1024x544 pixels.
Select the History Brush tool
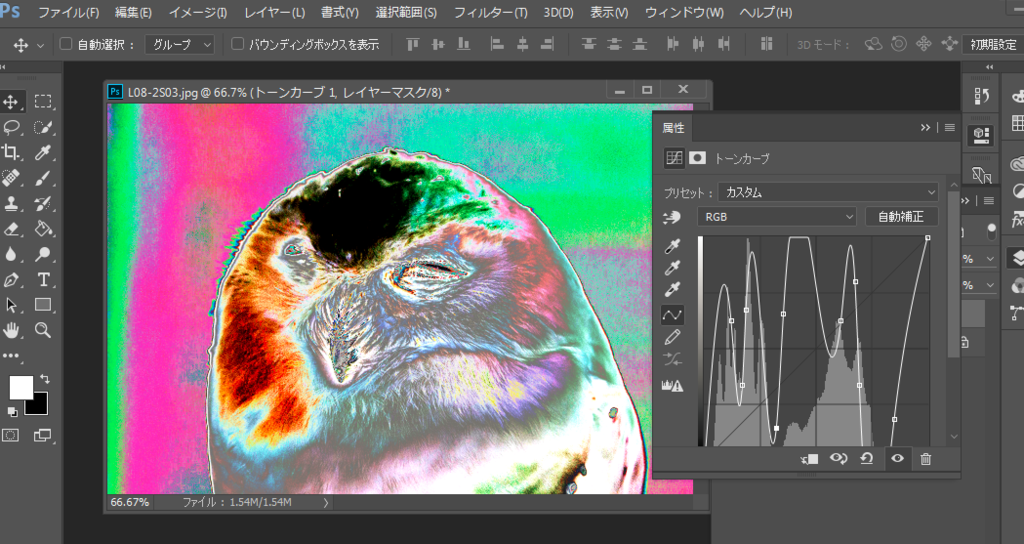click(x=43, y=203)
